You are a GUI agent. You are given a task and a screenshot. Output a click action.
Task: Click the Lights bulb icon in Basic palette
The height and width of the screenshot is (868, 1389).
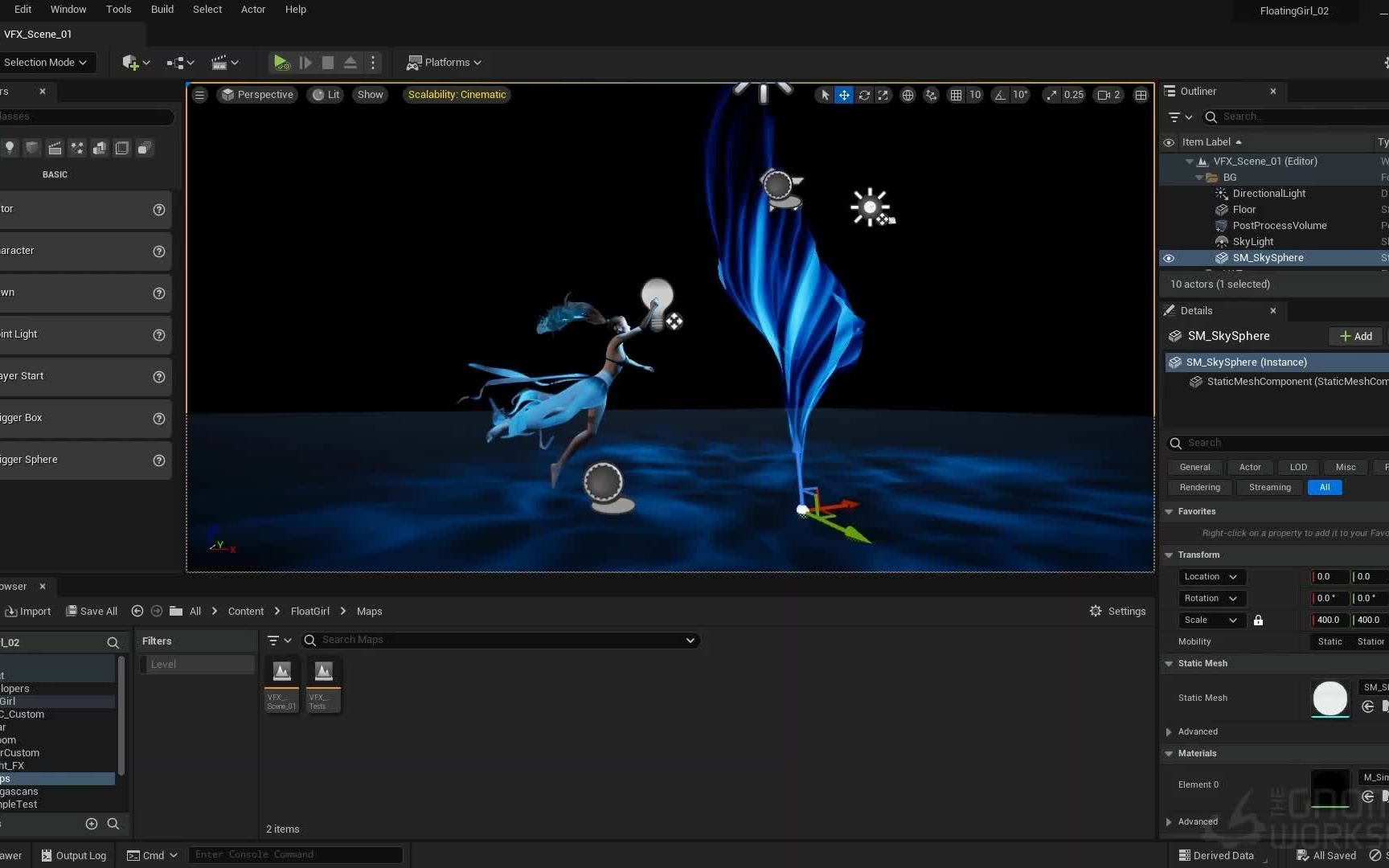(x=10, y=148)
